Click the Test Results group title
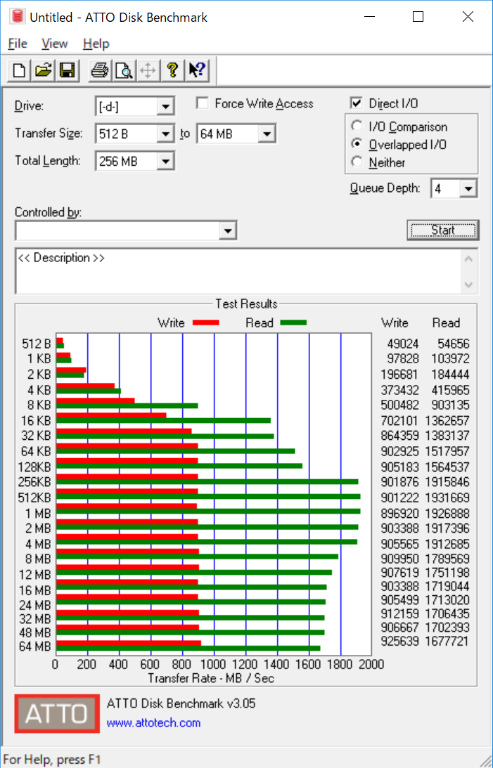The width and height of the screenshot is (493, 768). click(x=246, y=304)
